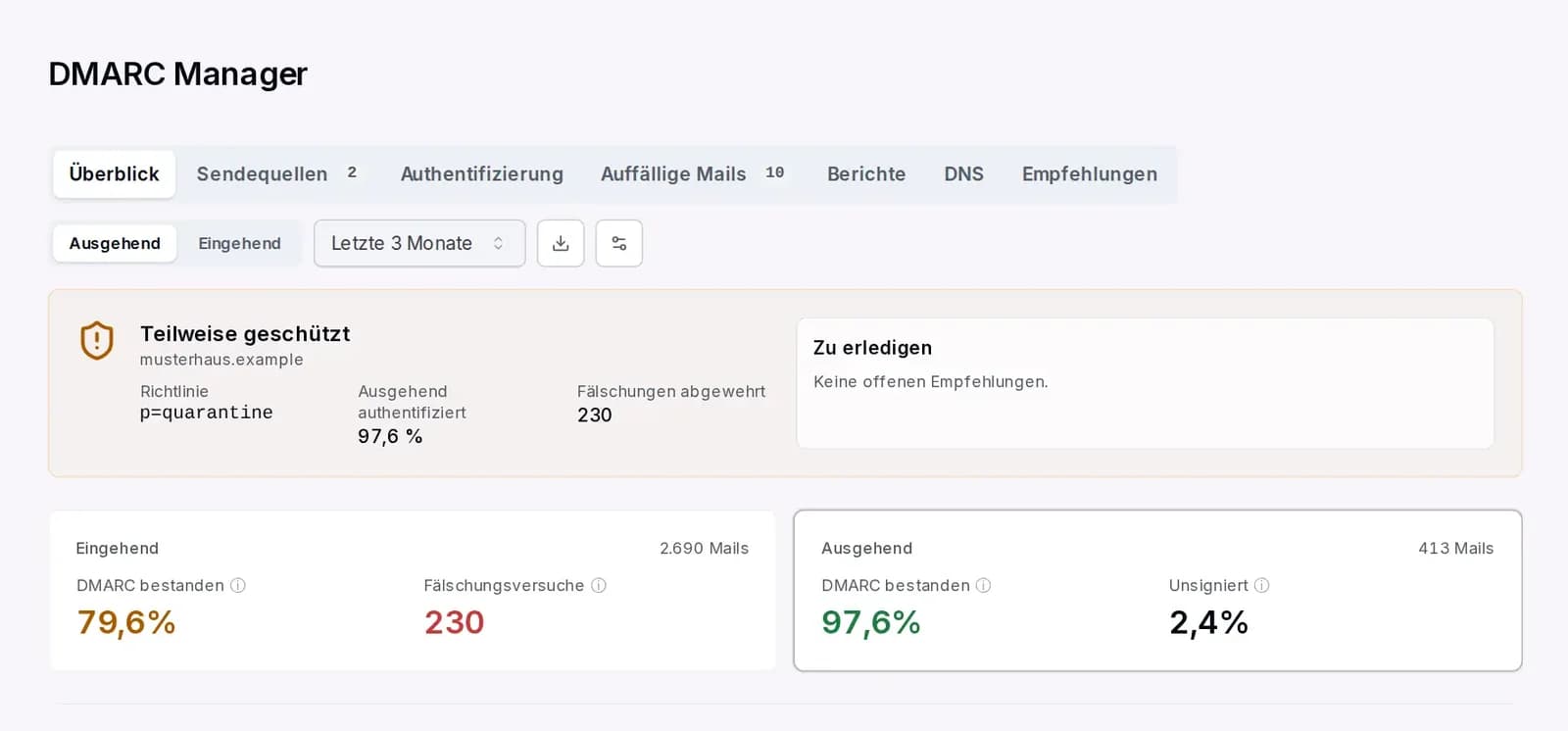Select the Ausgehend statistics card
The width and height of the screenshot is (1568, 731).
[1157, 590]
